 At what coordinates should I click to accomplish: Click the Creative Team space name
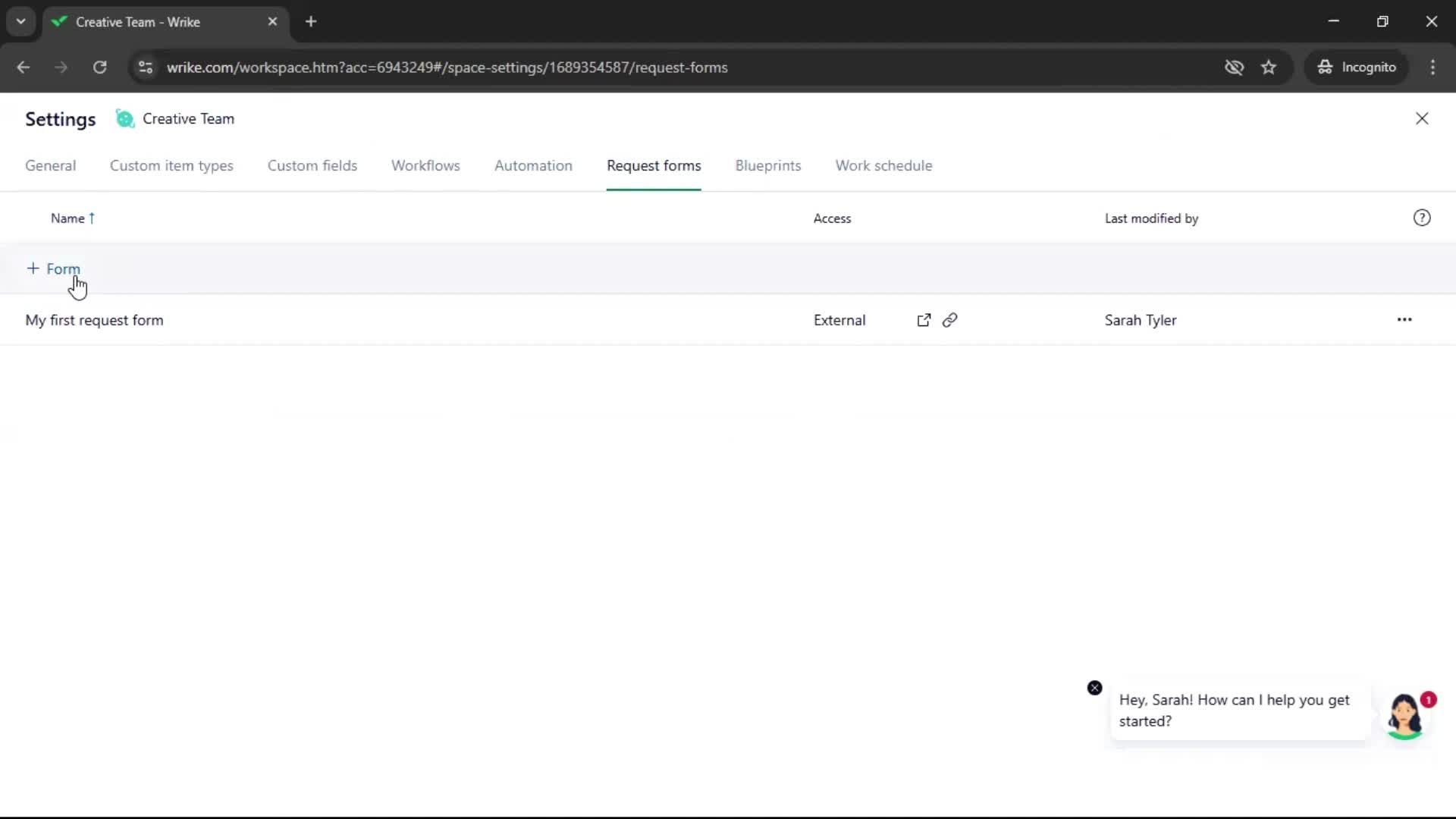point(188,119)
